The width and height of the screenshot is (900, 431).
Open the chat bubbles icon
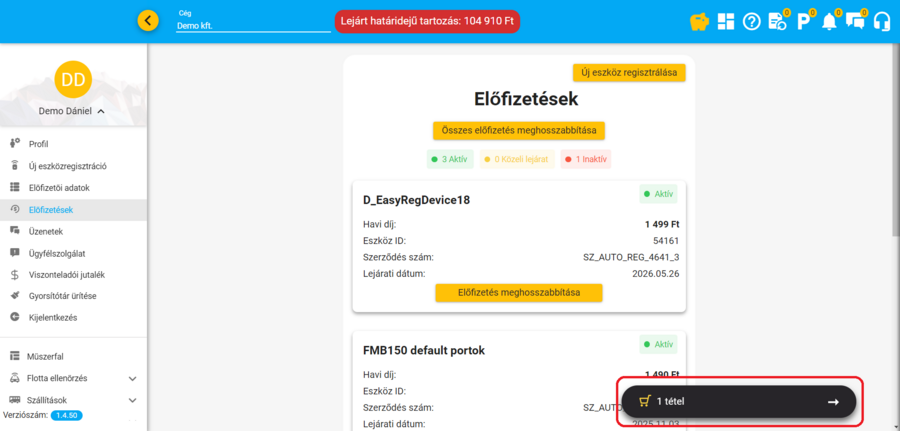tap(855, 21)
